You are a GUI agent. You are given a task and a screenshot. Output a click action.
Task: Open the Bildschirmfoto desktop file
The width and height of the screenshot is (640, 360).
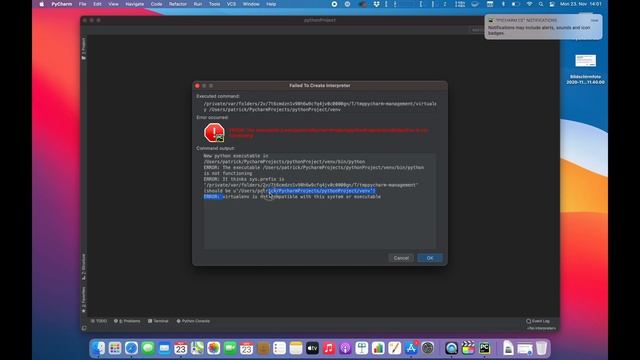pyautogui.click(x=585, y=69)
